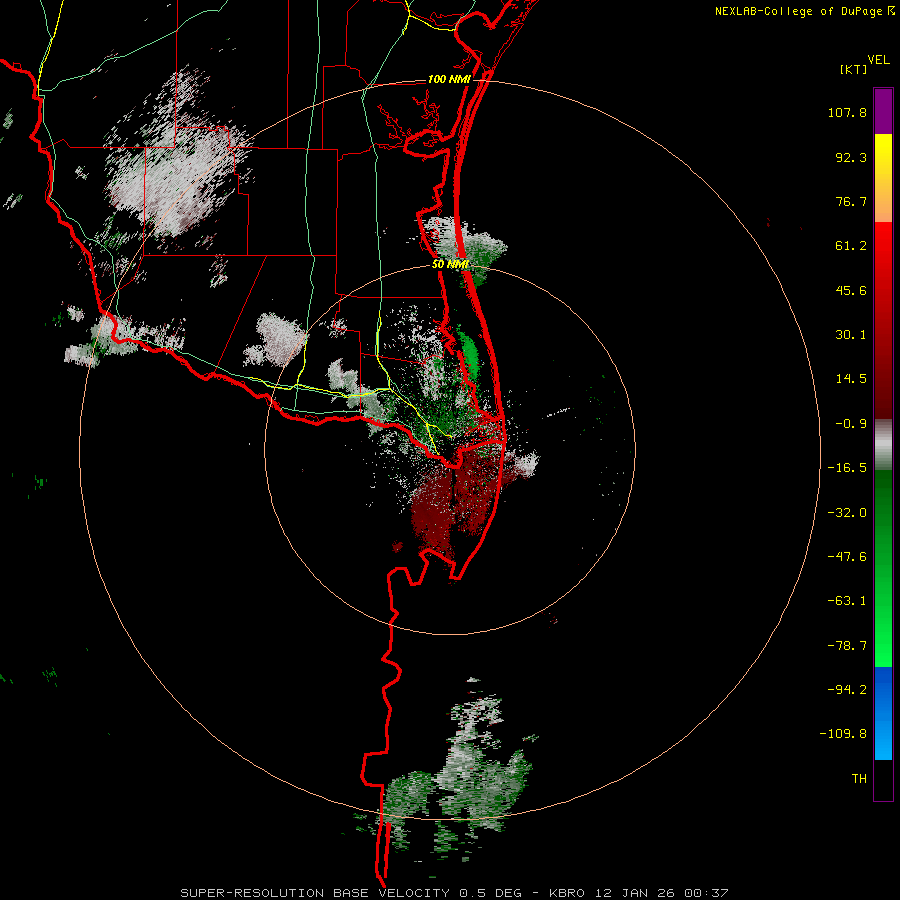Select the 76.7 legend value
The image size is (900, 900).
point(851,201)
